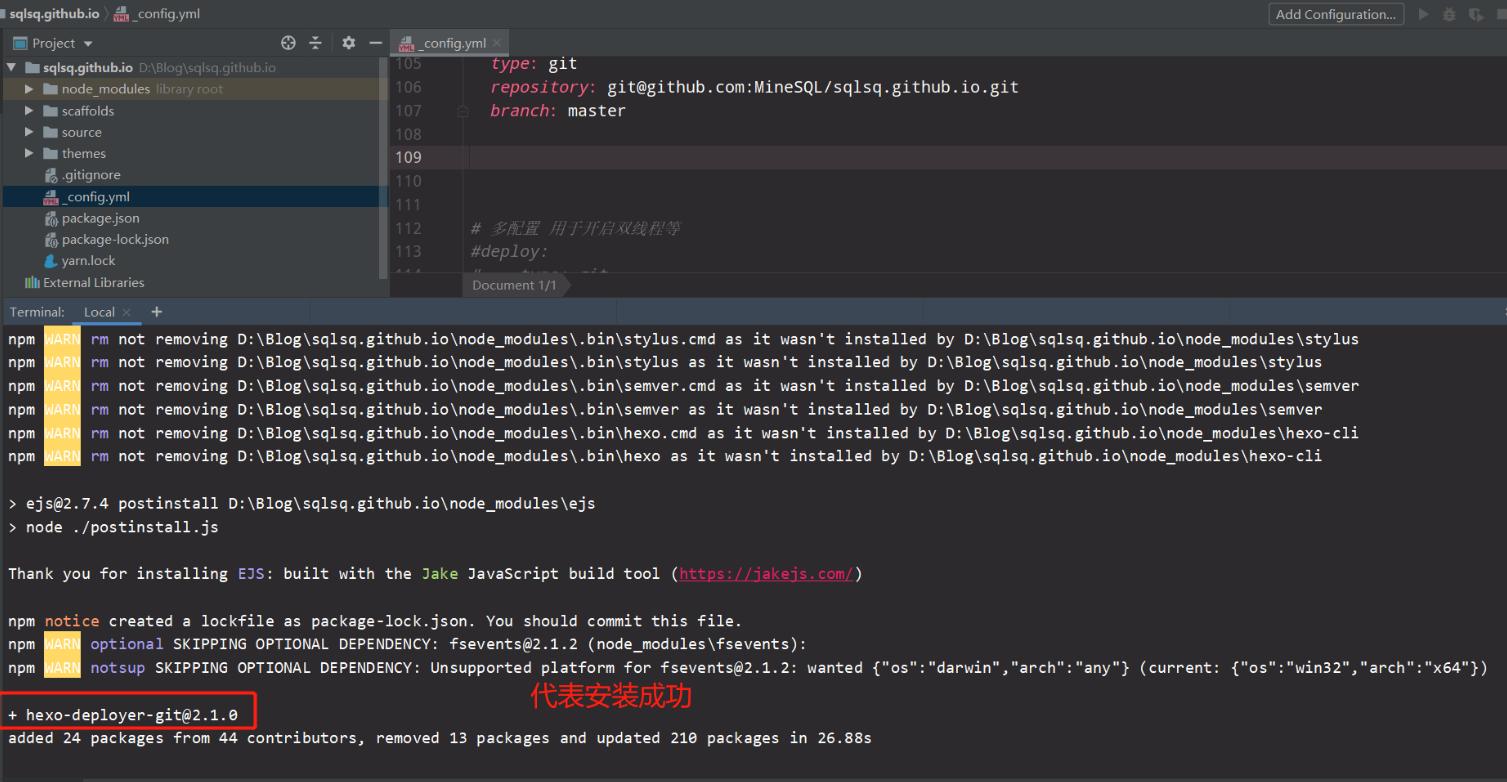Expand the themes folder
The width and height of the screenshot is (1507, 782).
[x=30, y=153]
